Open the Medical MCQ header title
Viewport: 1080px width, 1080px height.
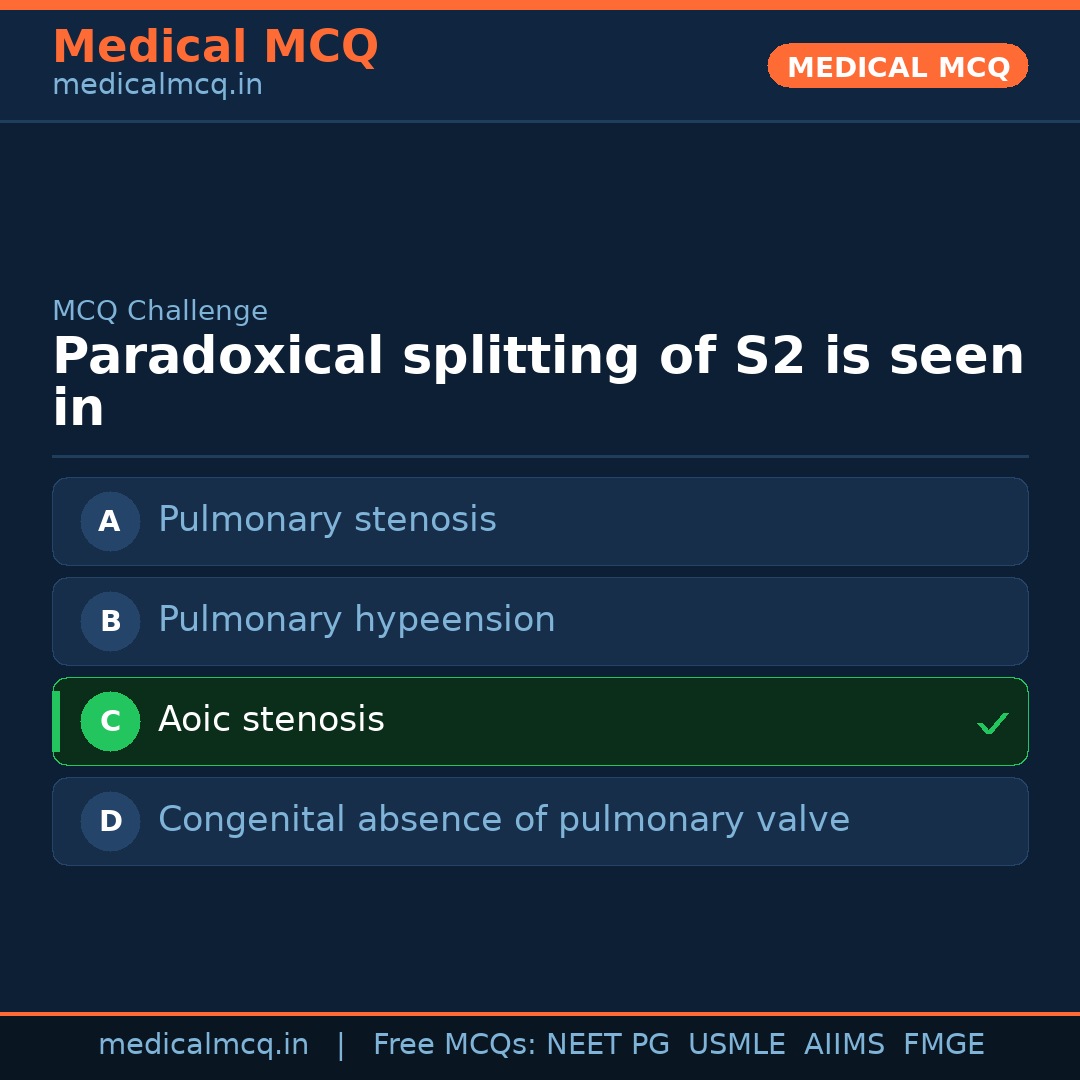point(215,47)
